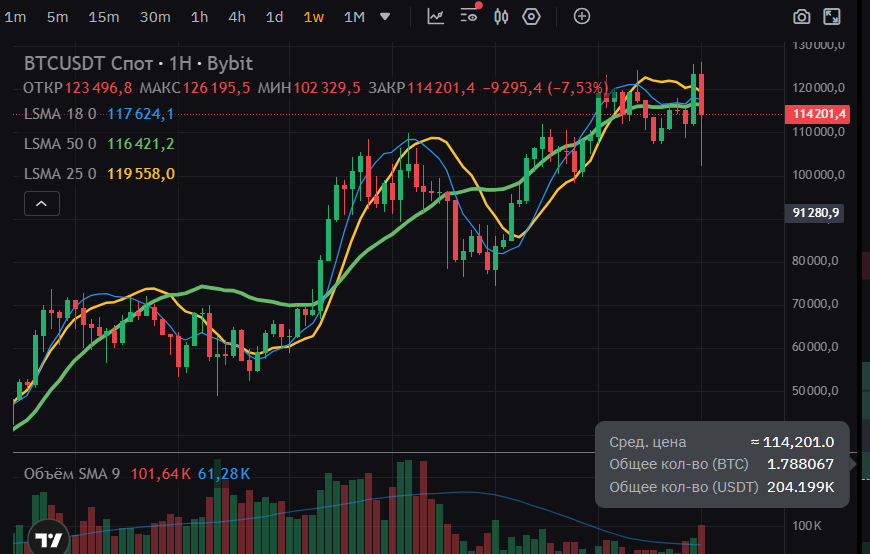Viewport: 870px width, 554px height.
Task: Enter fullscreen chart mode
Action: (x=832, y=16)
